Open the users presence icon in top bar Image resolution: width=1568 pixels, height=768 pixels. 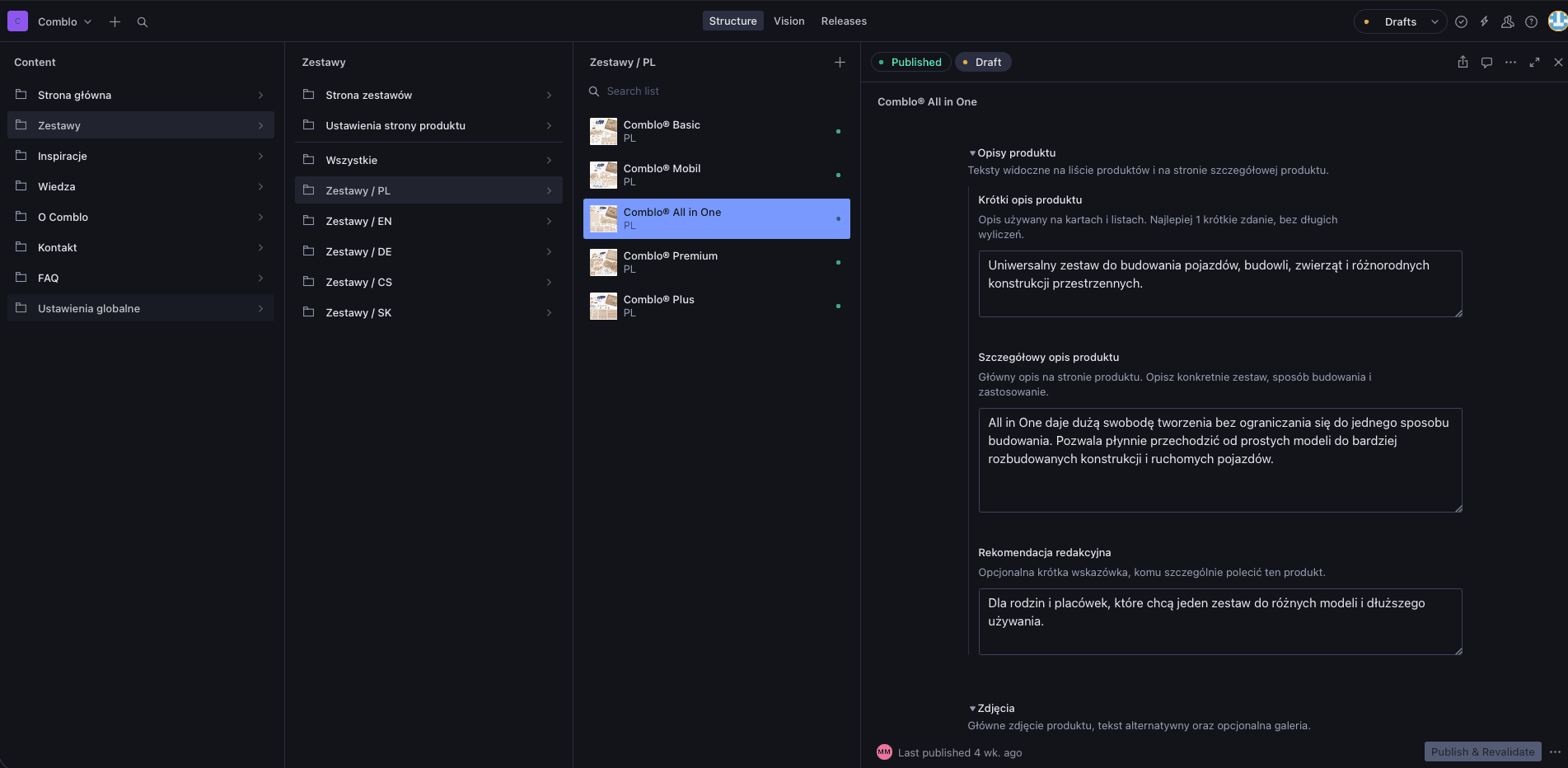pos(1507,22)
